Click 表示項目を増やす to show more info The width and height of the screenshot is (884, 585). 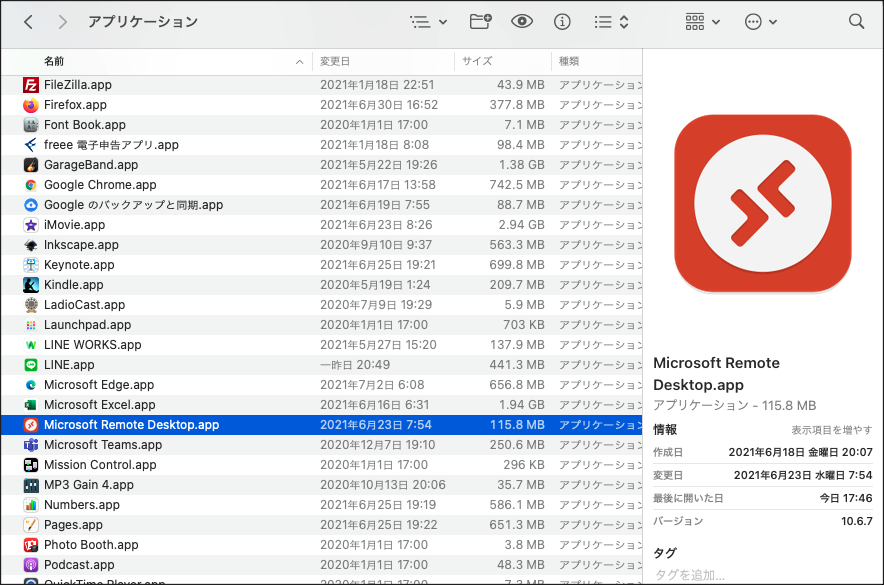click(832, 430)
